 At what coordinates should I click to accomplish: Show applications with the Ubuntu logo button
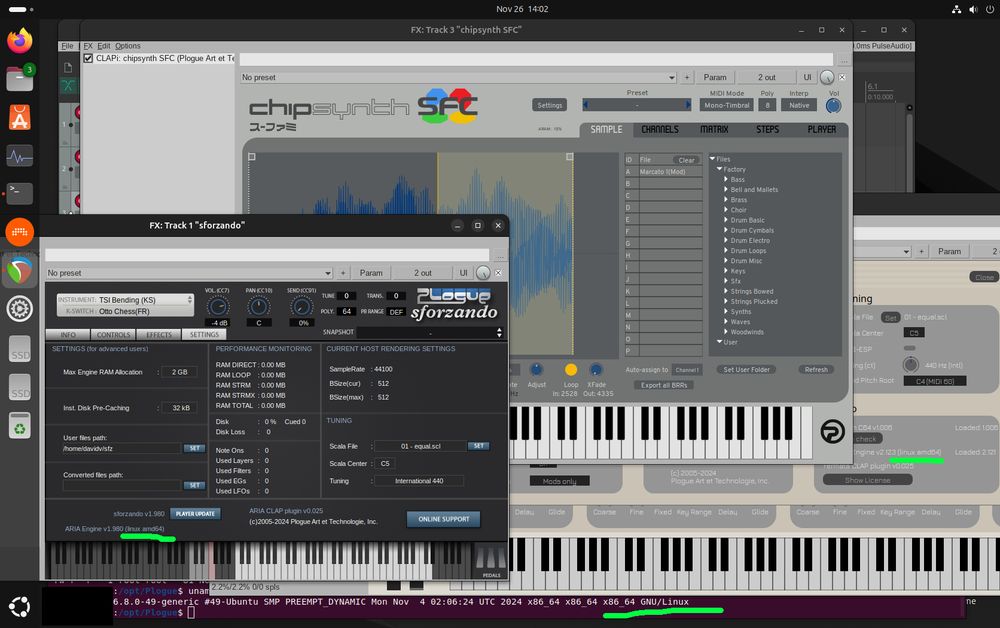point(20,606)
